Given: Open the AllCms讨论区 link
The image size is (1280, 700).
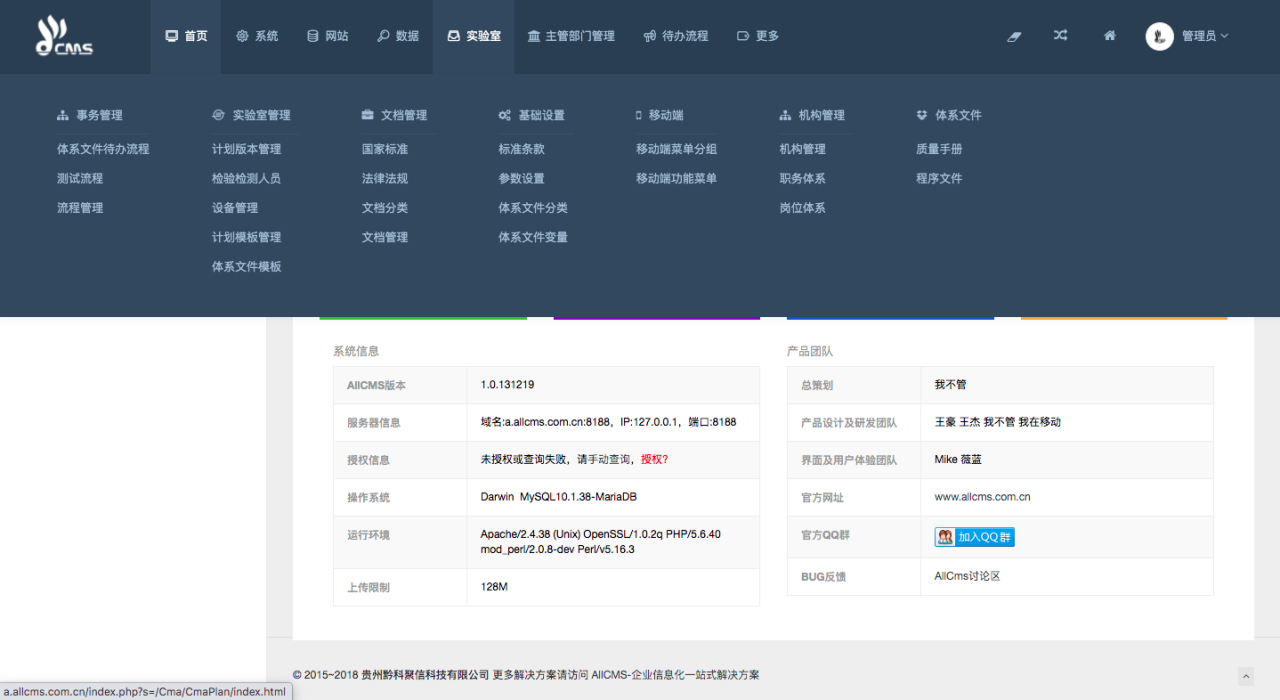Looking at the screenshot, I should click(967, 576).
